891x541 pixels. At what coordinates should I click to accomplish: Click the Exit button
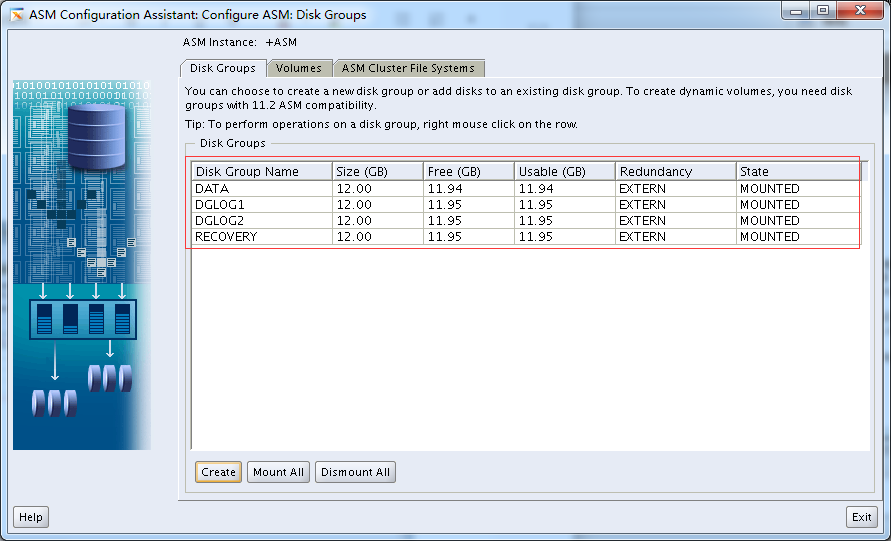pyautogui.click(x=861, y=517)
